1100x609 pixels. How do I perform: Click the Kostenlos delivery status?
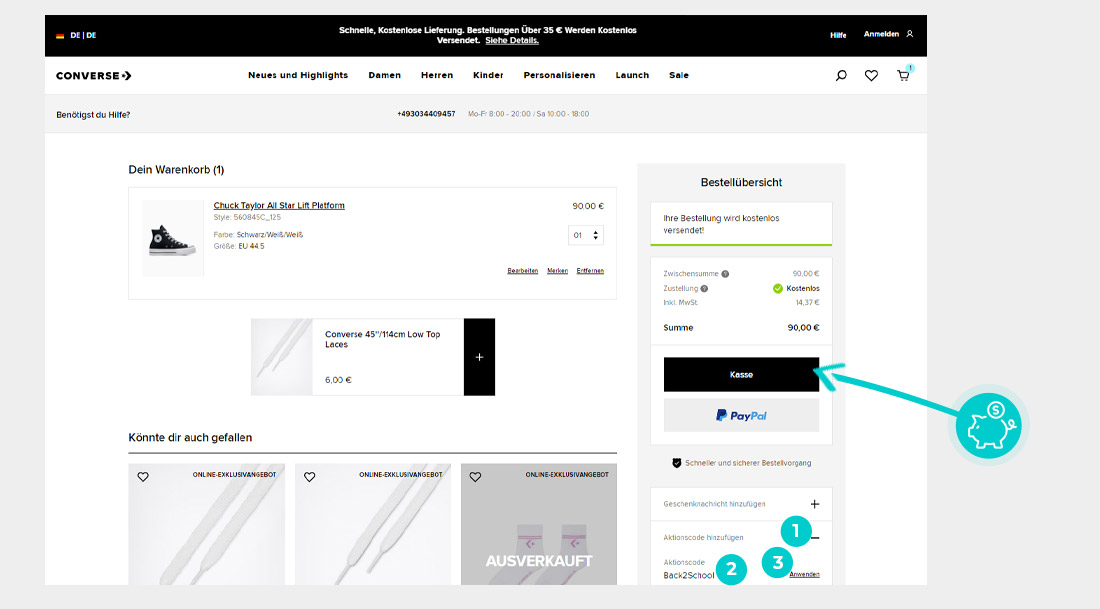[796, 288]
